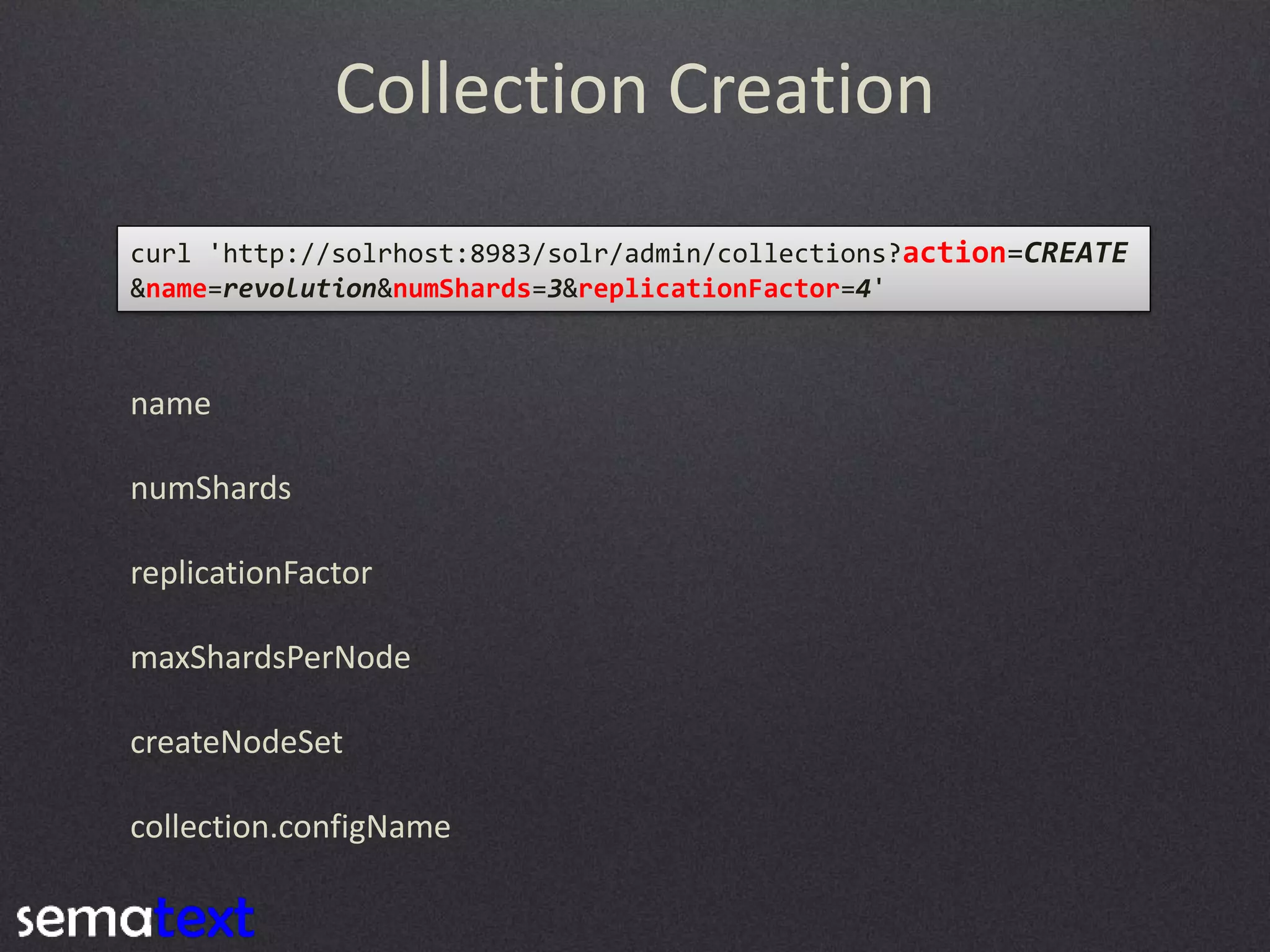Click the curl command code box
The height and width of the screenshot is (952, 1270).
[x=634, y=269]
